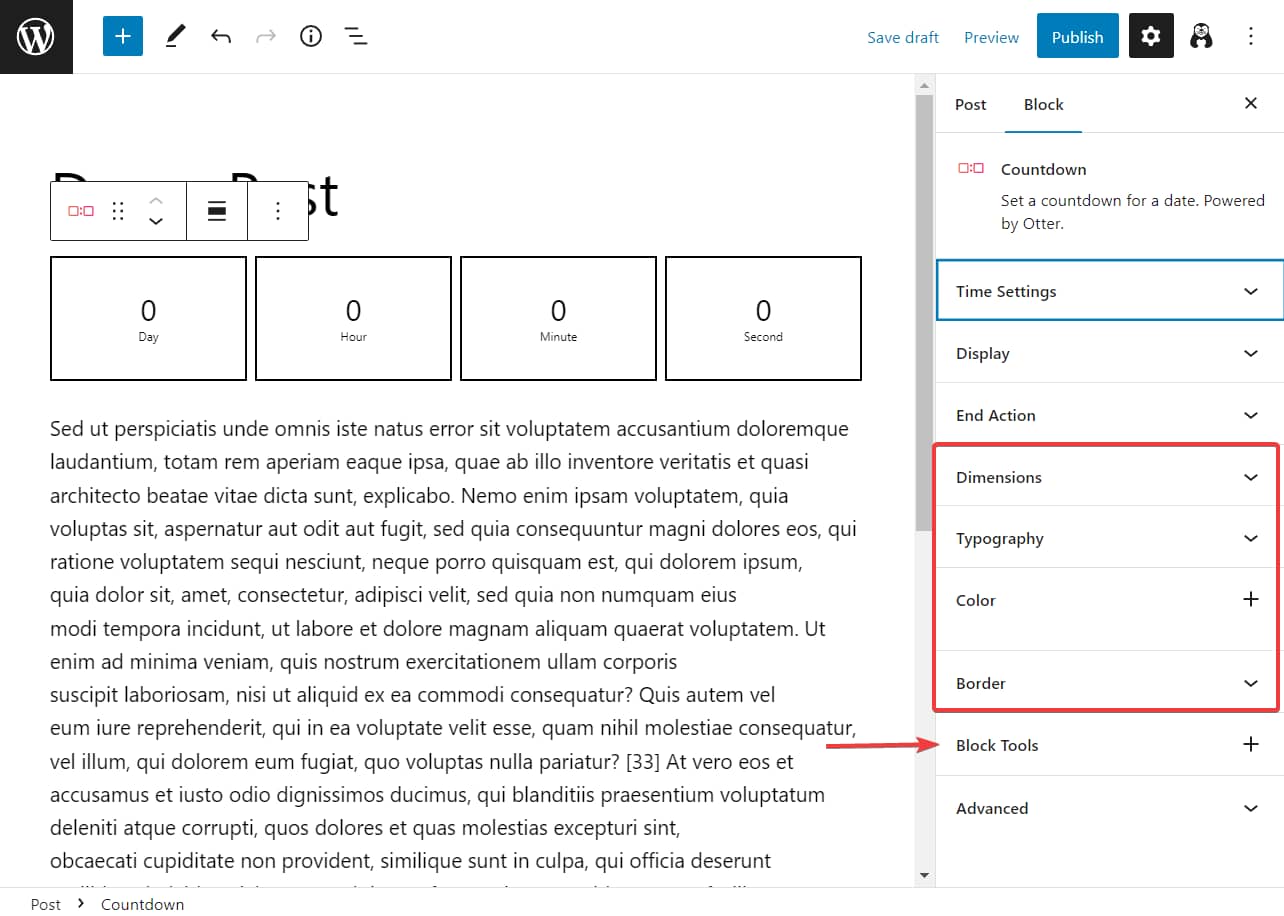The image size is (1284, 916).
Task: Move the Countdown block down
Action: pos(156,222)
